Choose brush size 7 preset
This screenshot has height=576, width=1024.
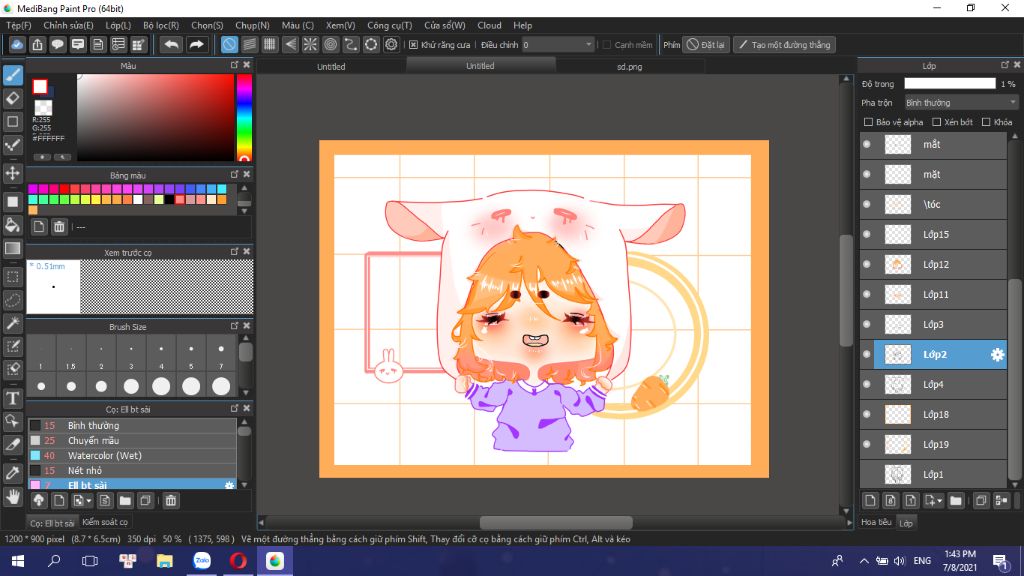tap(221, 355)
